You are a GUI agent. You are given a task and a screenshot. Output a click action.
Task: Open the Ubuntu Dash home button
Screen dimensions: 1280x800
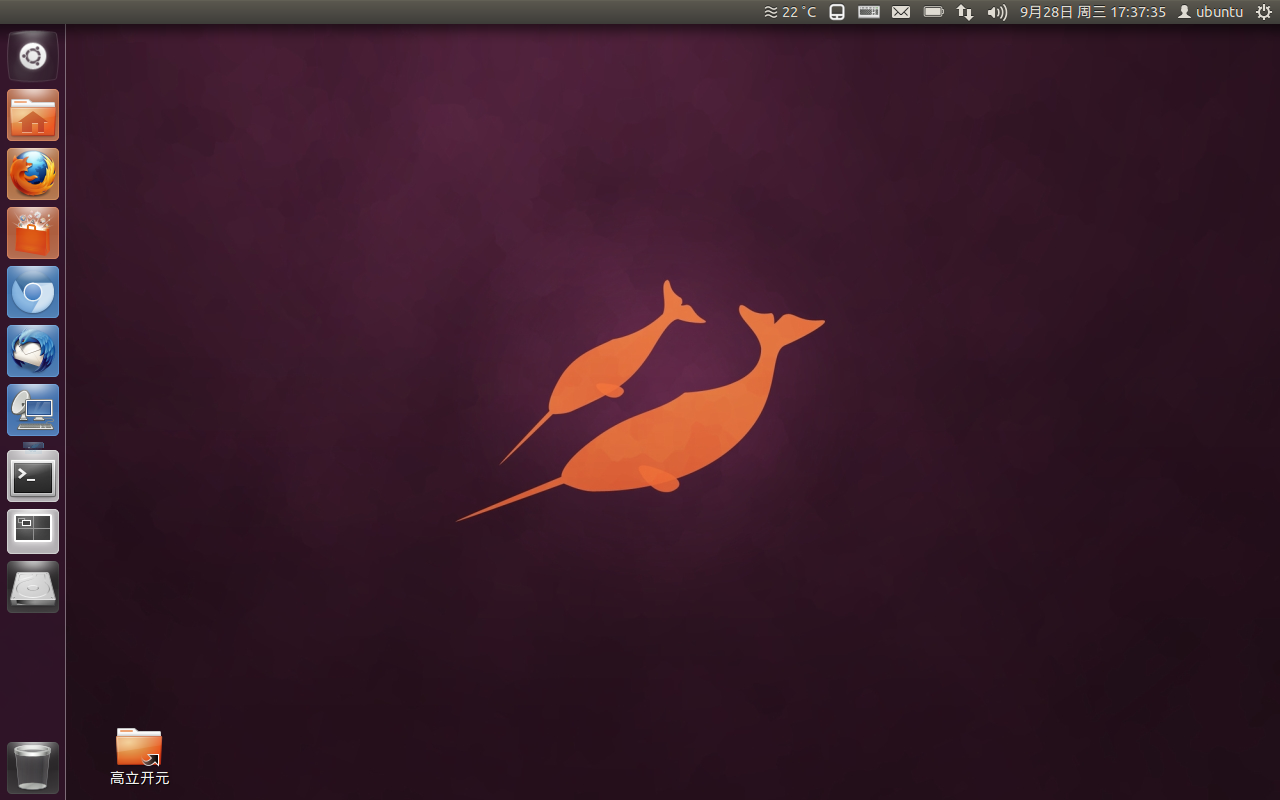33,56
